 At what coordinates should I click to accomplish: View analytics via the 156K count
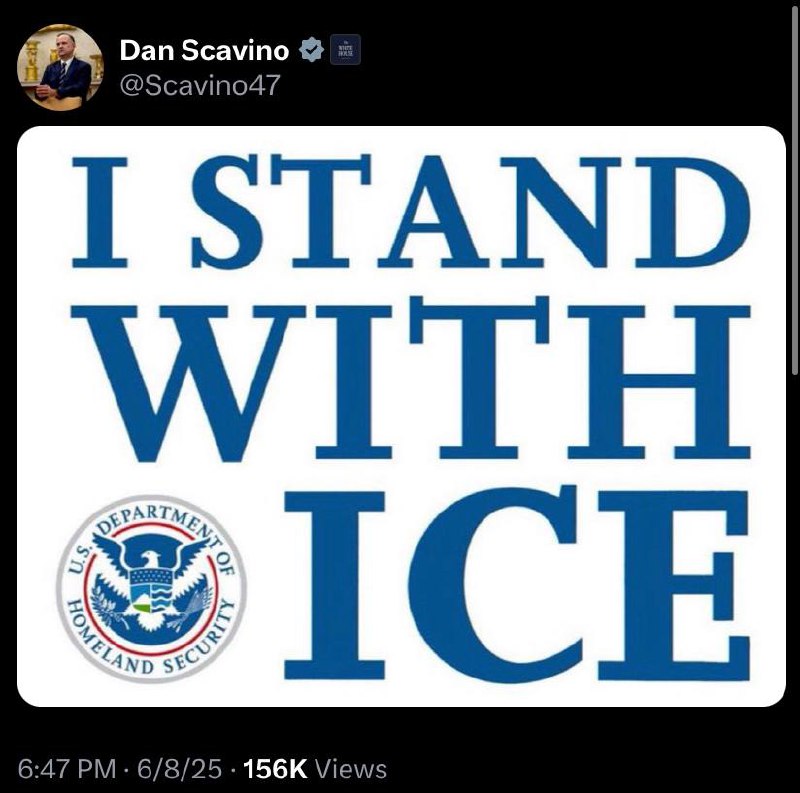[x=275, y=769]
